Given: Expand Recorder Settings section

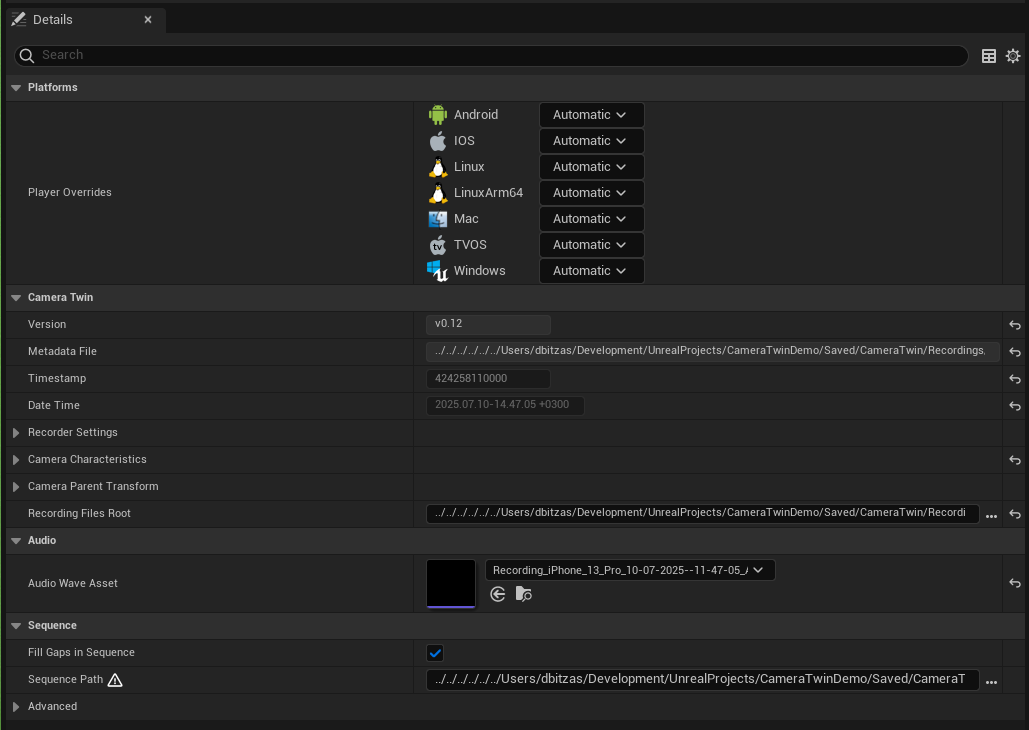Looking at the screenshot, I should pos(16,433).
